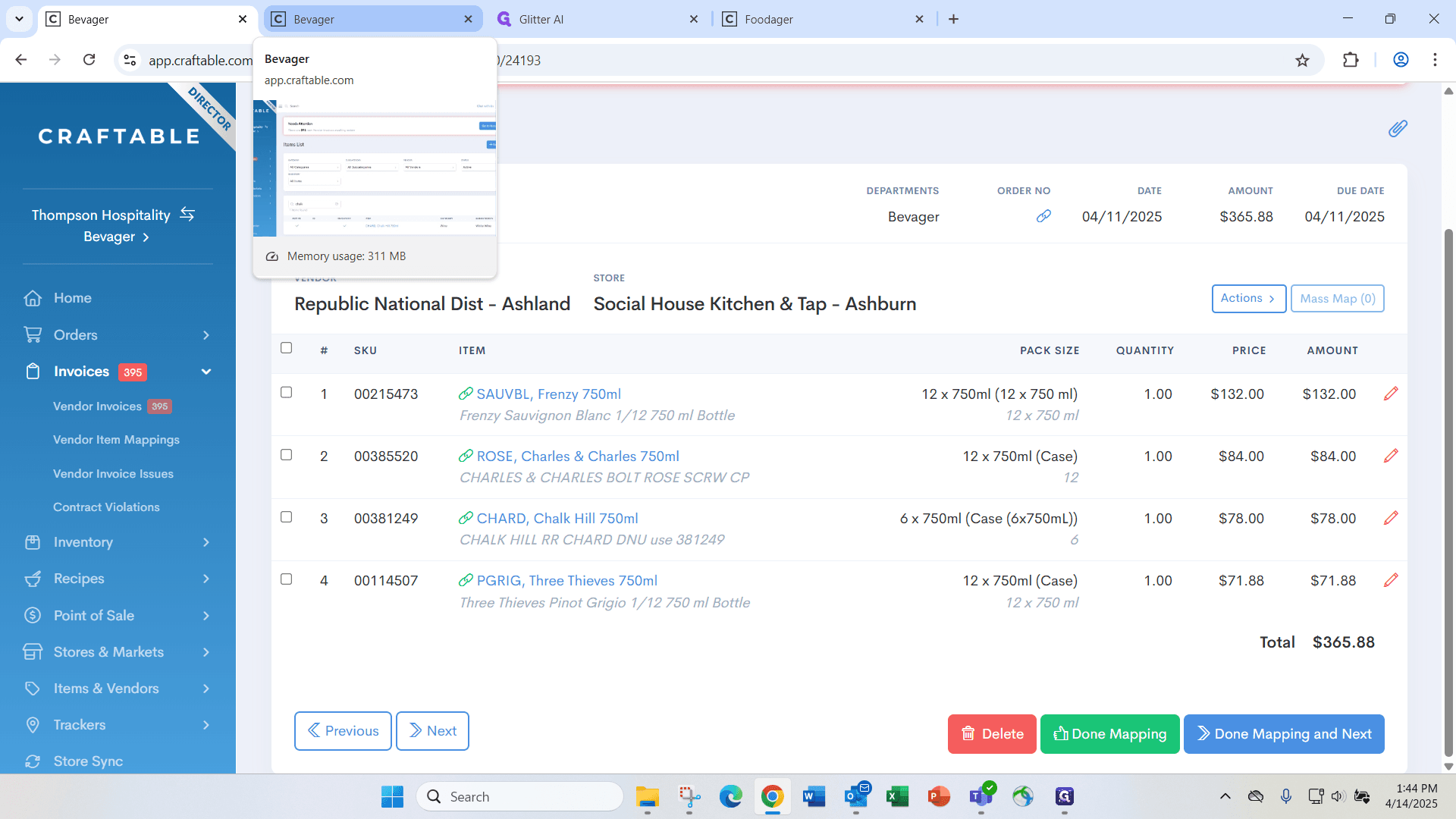Image resolution: width=1456 pixels, height=819 pixels.
Task: Click the Inventory icon in sidebar
Action: click(33, 542)
